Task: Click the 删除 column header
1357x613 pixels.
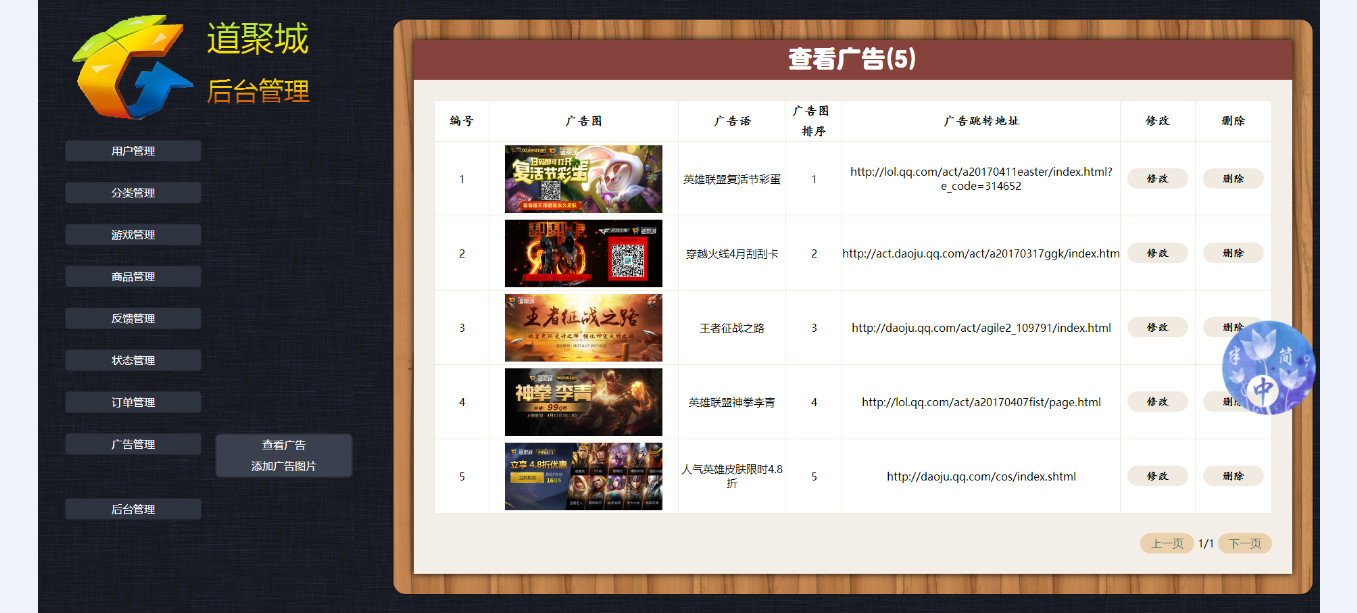Action: [1233, 121]
